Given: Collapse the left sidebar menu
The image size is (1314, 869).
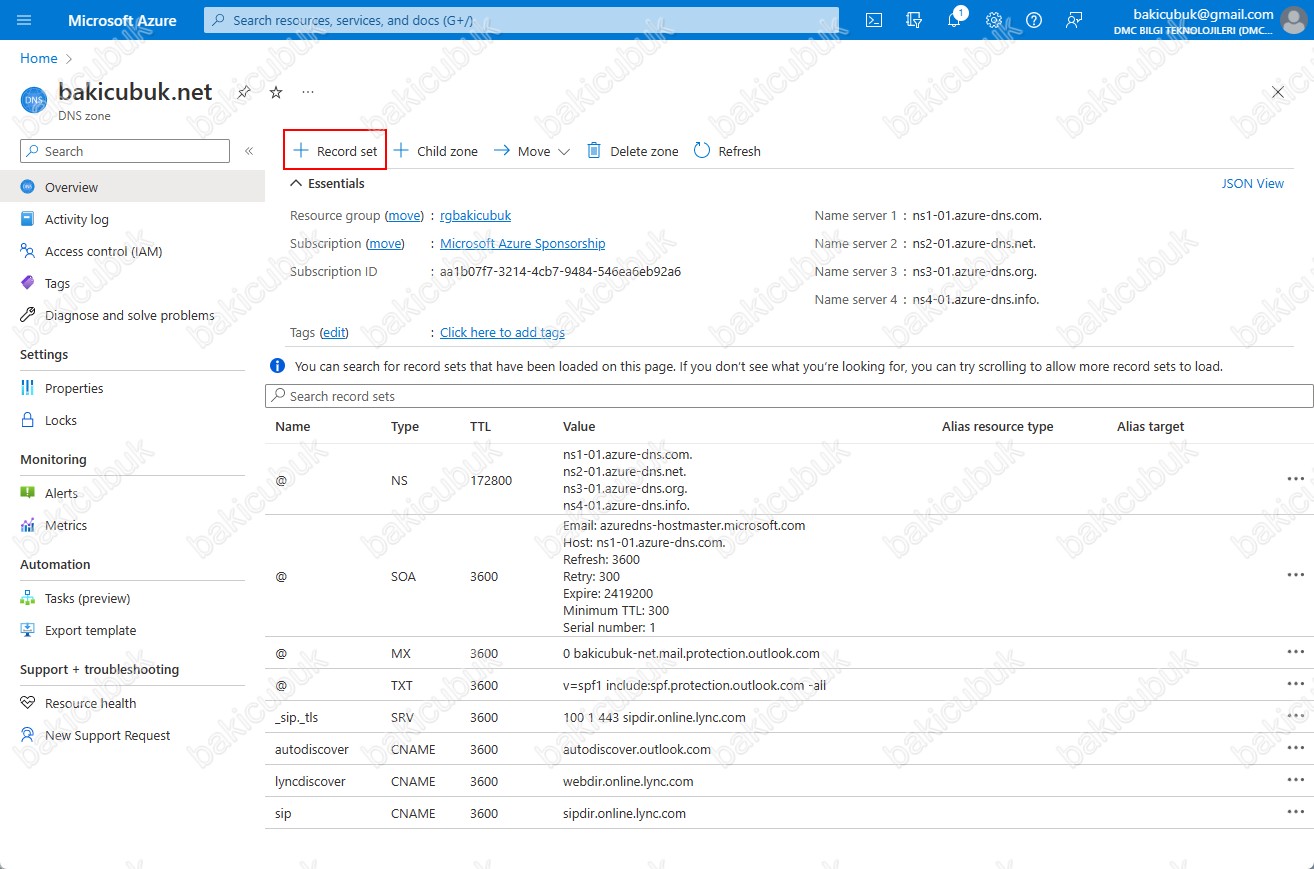Looking at the screenshot, I should [x=249, y=151].
